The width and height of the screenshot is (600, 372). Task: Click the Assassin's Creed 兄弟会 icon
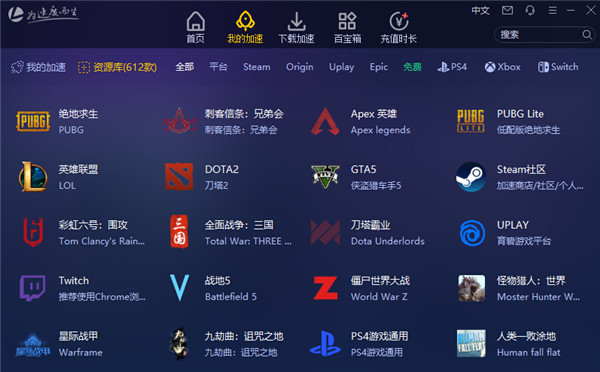179,121
